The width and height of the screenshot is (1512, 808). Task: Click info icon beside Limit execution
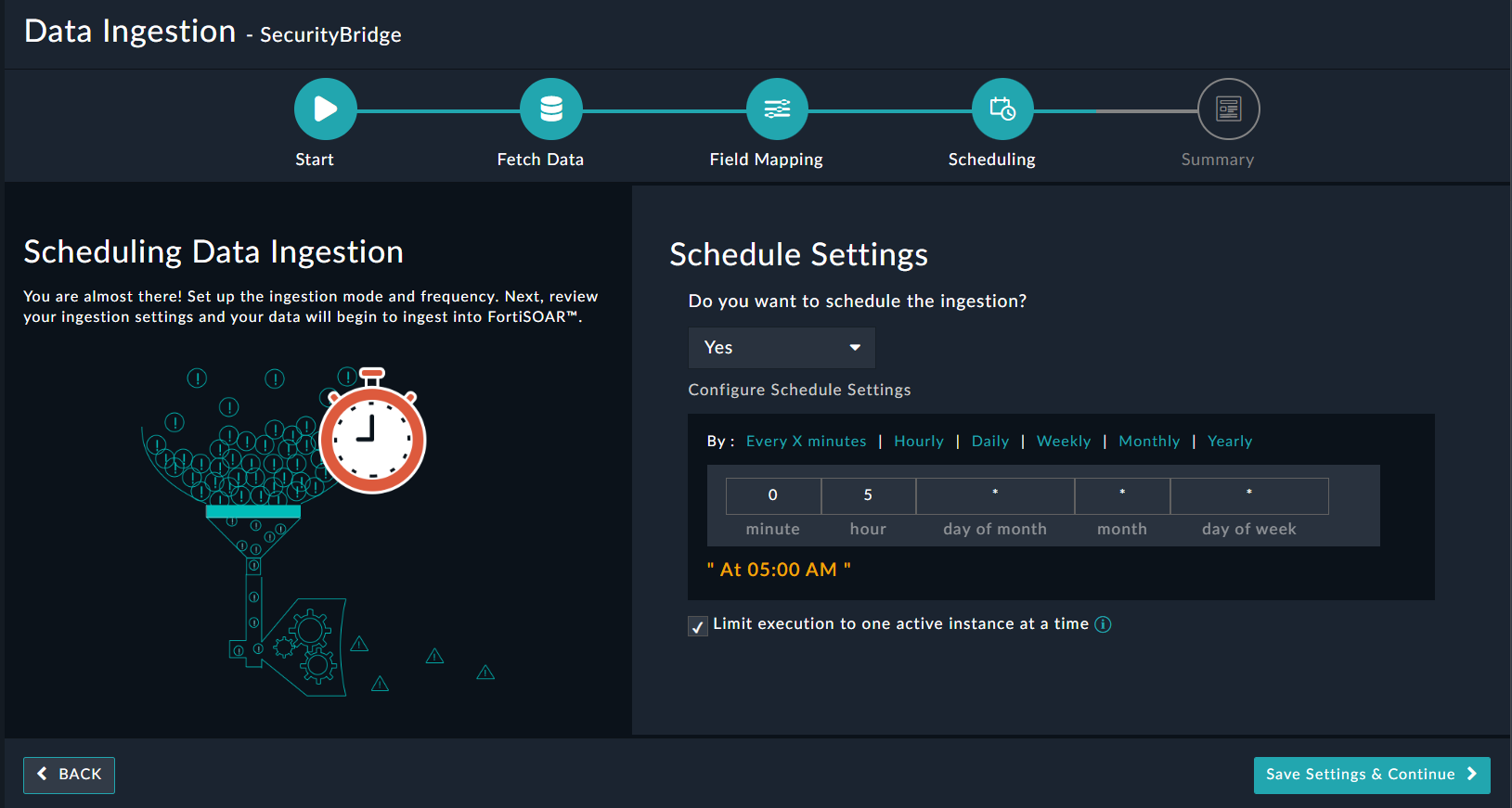tap(1103, 624)
